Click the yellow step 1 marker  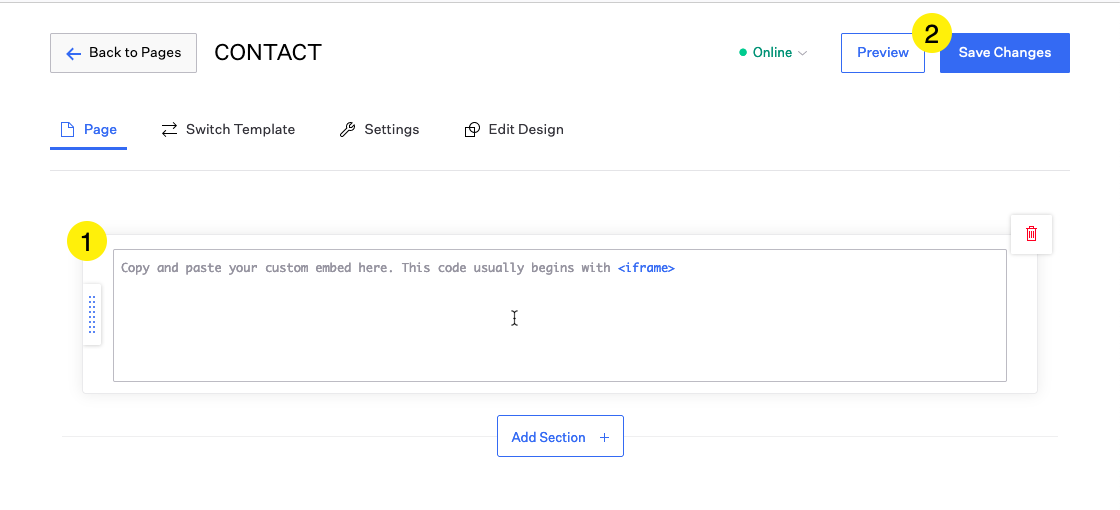tap(86, 241)
